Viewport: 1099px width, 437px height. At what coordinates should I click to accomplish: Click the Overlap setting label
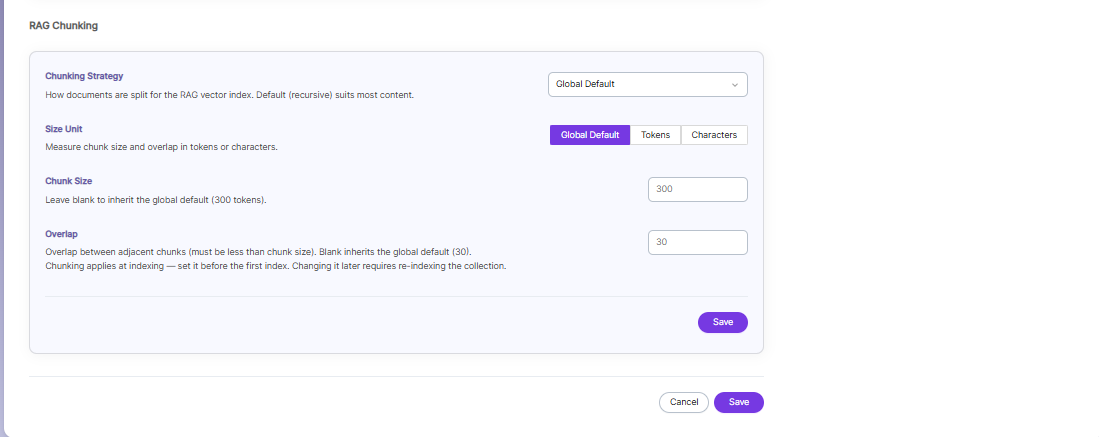(61, 234)
